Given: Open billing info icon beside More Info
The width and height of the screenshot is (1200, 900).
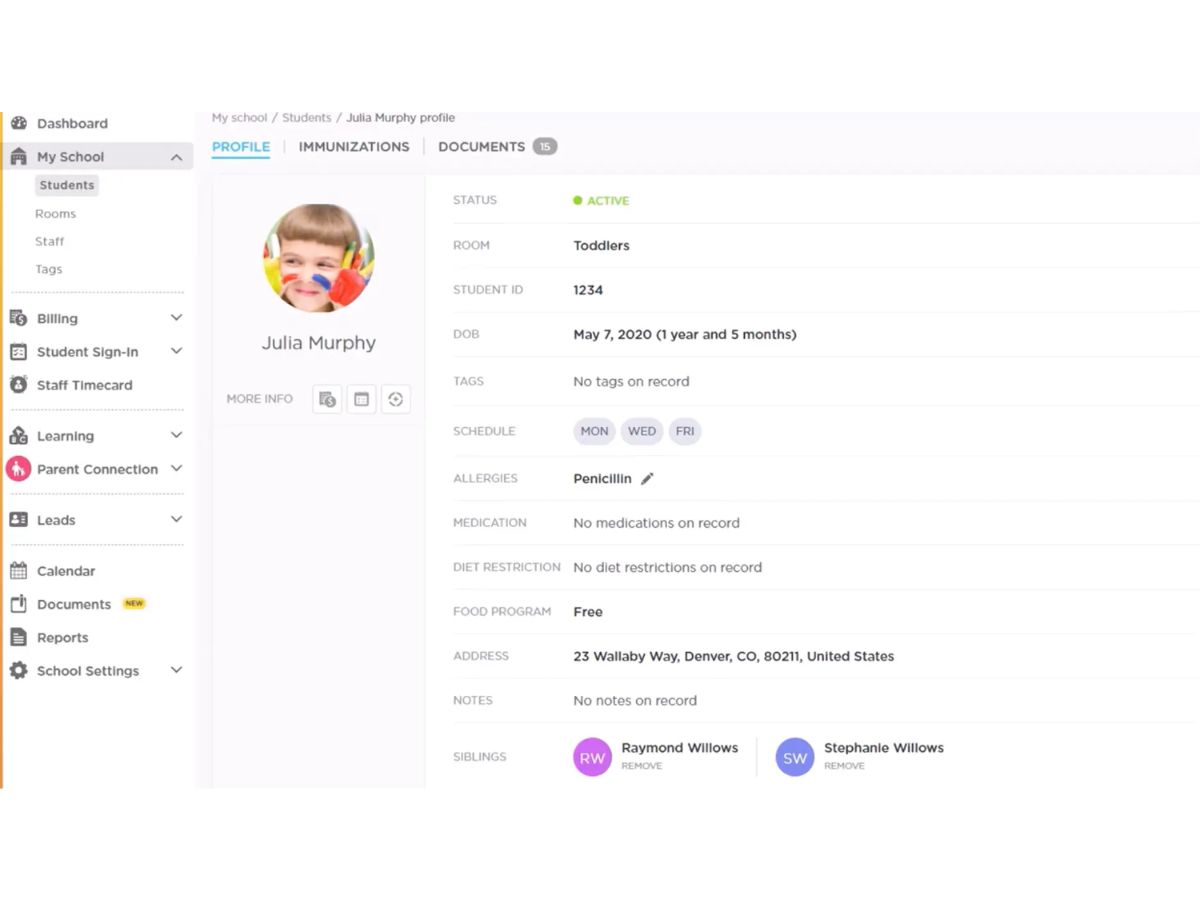Looking at the screenshot, I should [327, 399].
